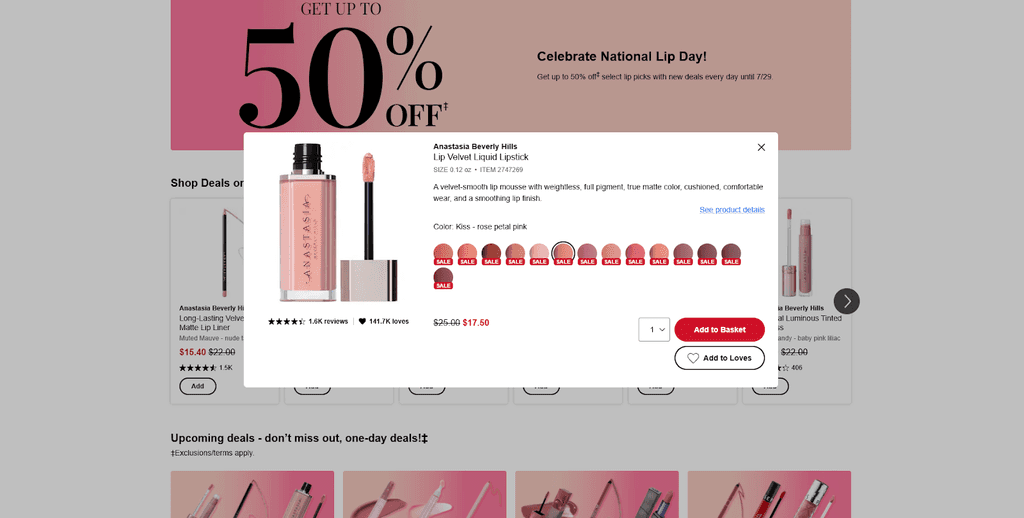Click the 1.6K reviews count
Image resolution: width=1024 pixels, height=518 pixels.
tap(328, 321)
